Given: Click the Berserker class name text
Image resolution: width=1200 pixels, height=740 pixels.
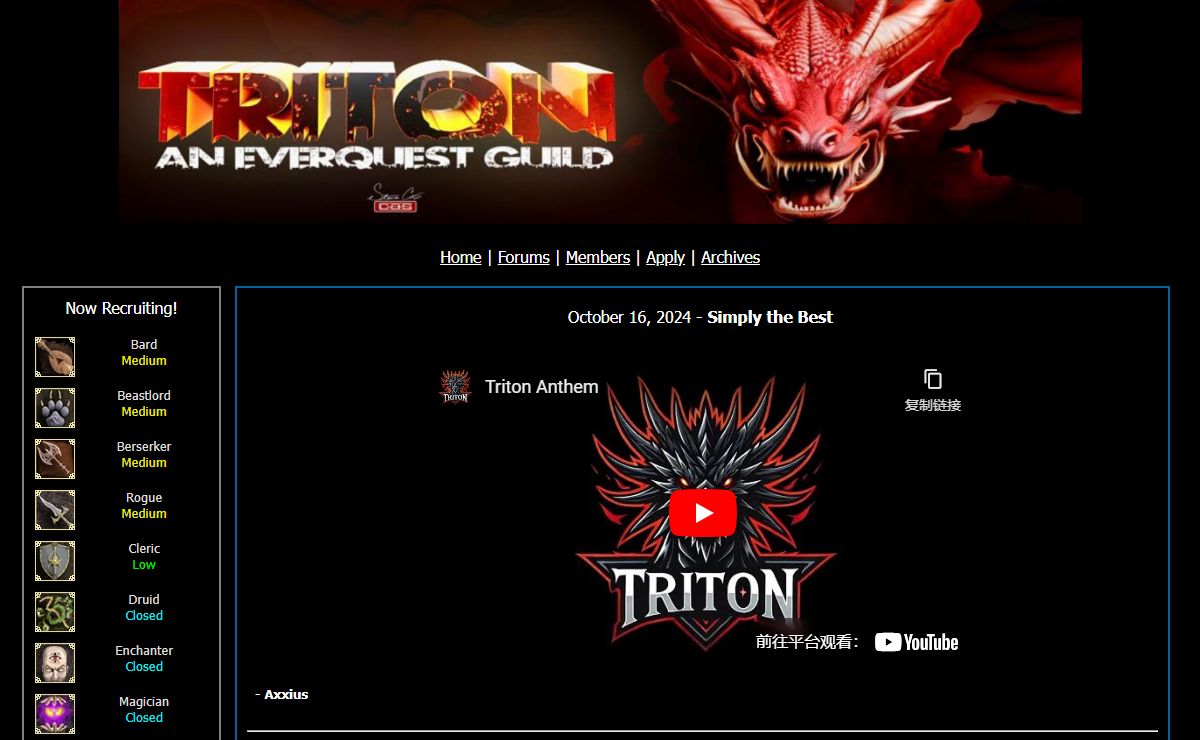Looking at the screenshot, I should click(144, 446).
